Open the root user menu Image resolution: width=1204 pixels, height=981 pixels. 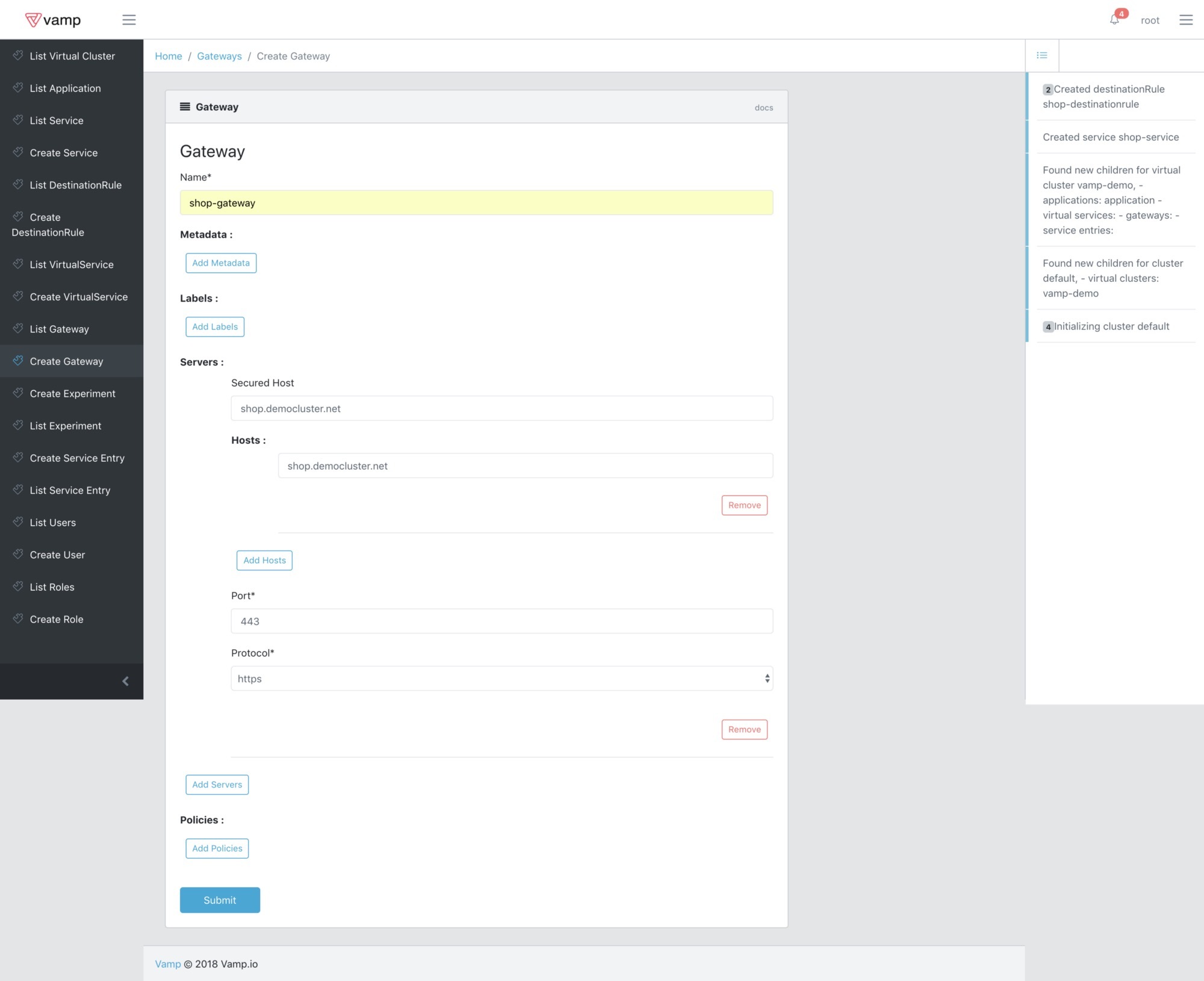[x=1149, y=20]
